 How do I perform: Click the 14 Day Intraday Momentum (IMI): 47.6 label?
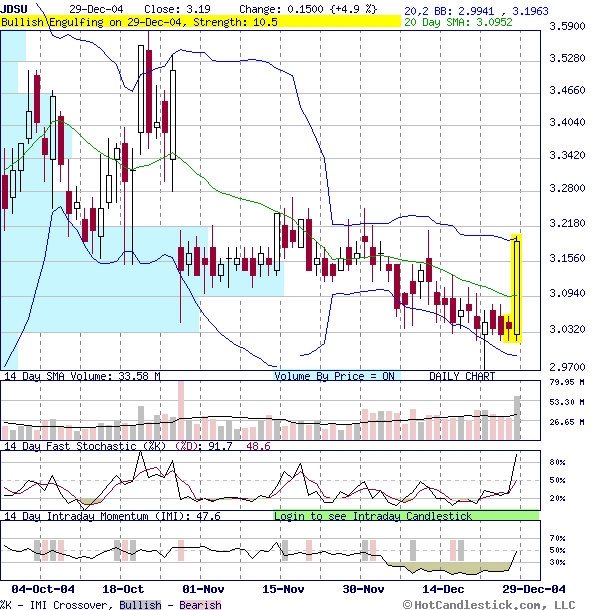[x=112, y=516]
